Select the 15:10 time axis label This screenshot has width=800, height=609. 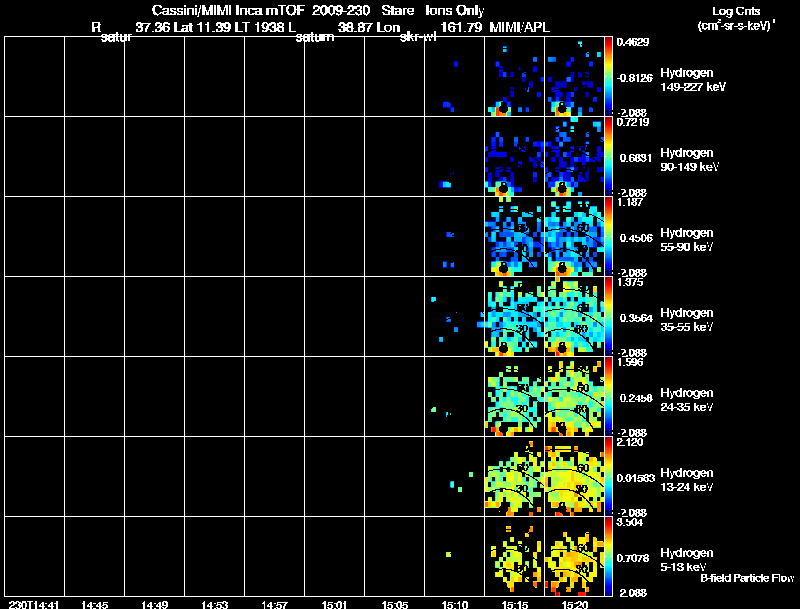pyautogui.click(x=455, y=604)
